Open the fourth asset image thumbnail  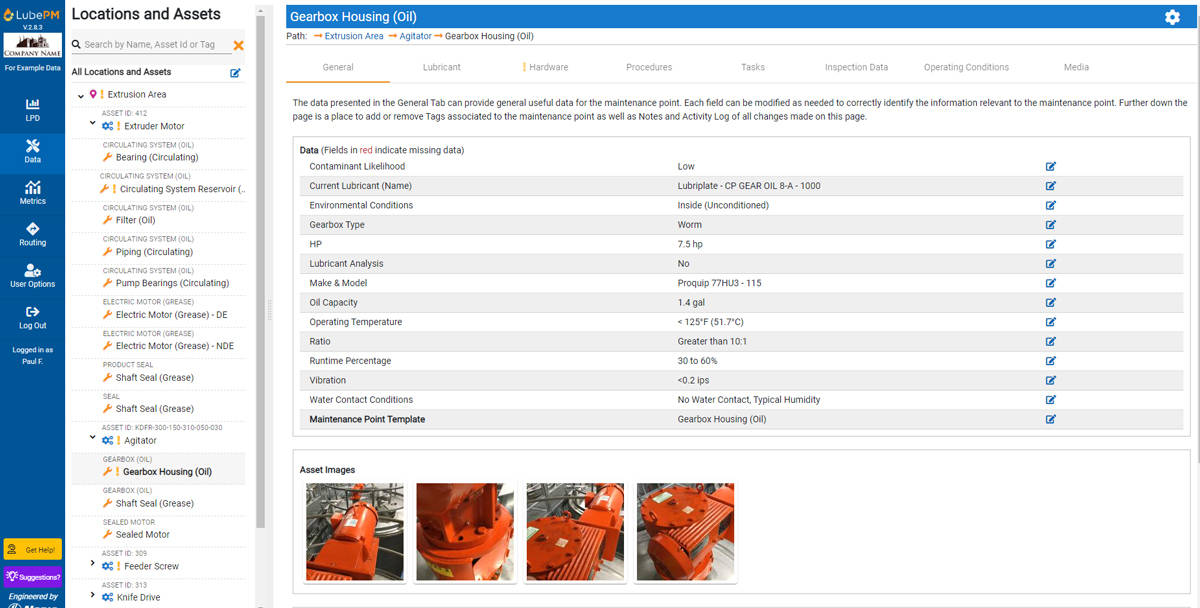click(x=685, y=532)
